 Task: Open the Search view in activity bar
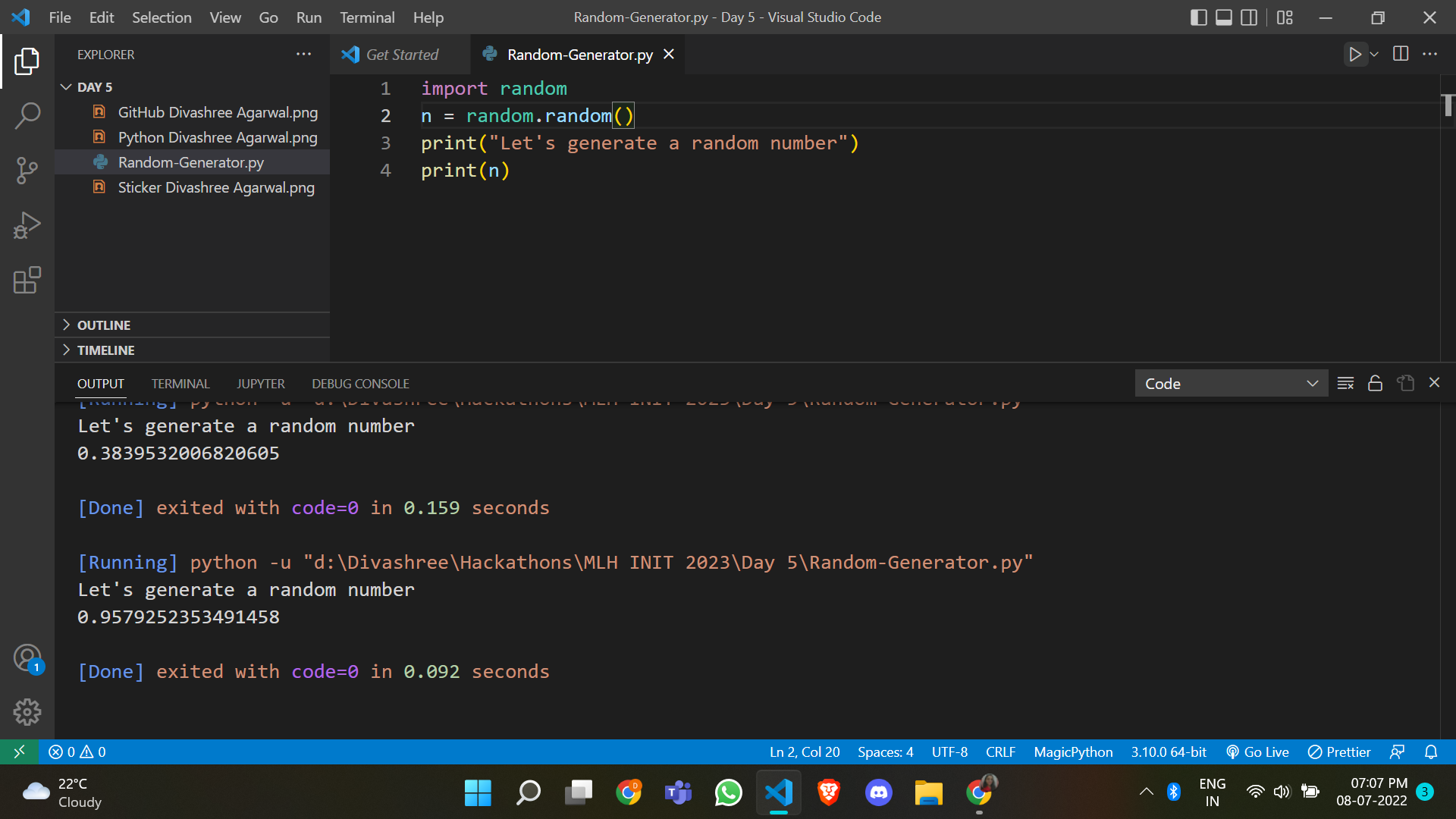(x=27, y=115)
